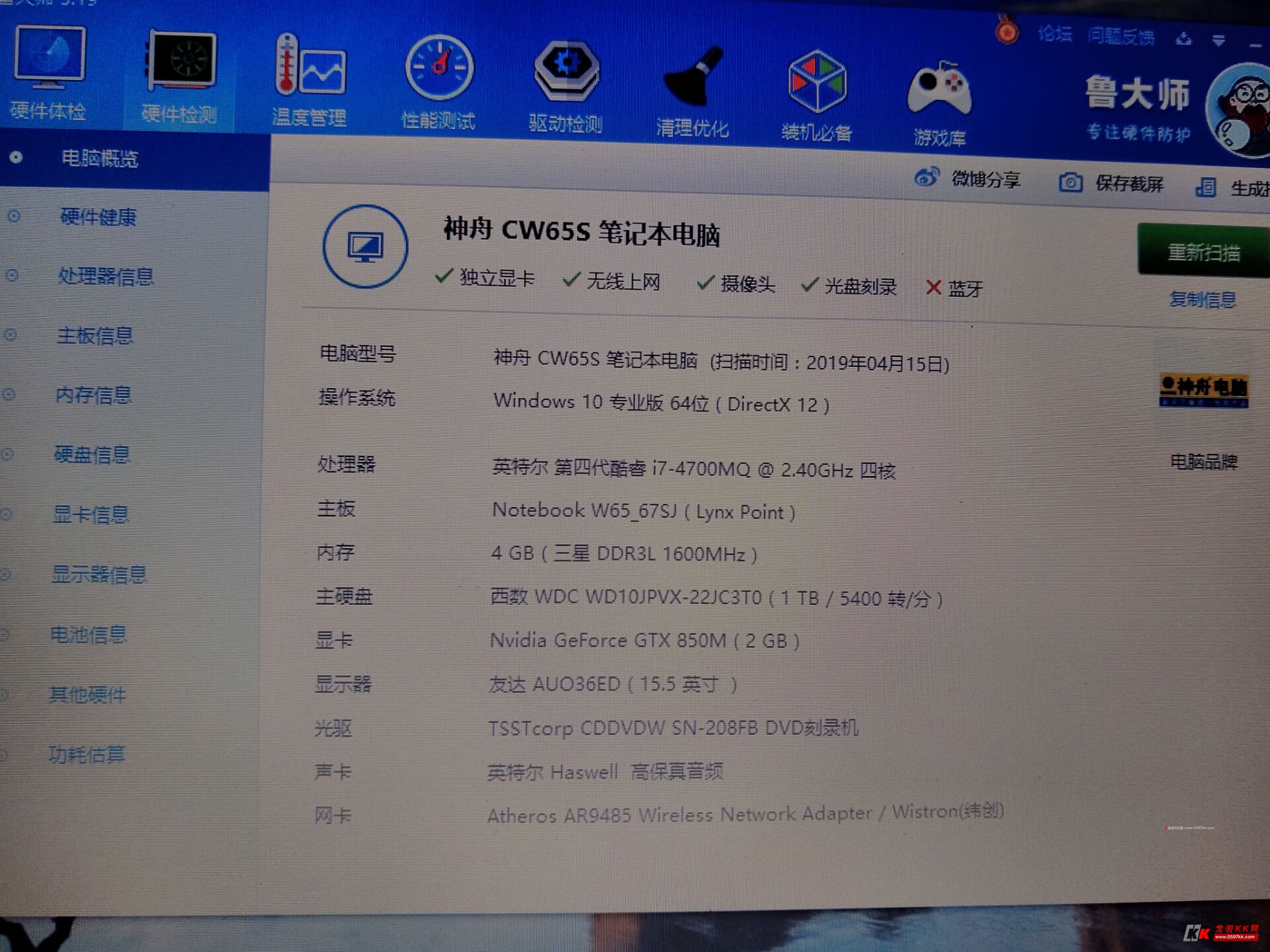Click 保存截屏 text button
Viewport: 1270px width, 952px height.
coord(1129,184)
